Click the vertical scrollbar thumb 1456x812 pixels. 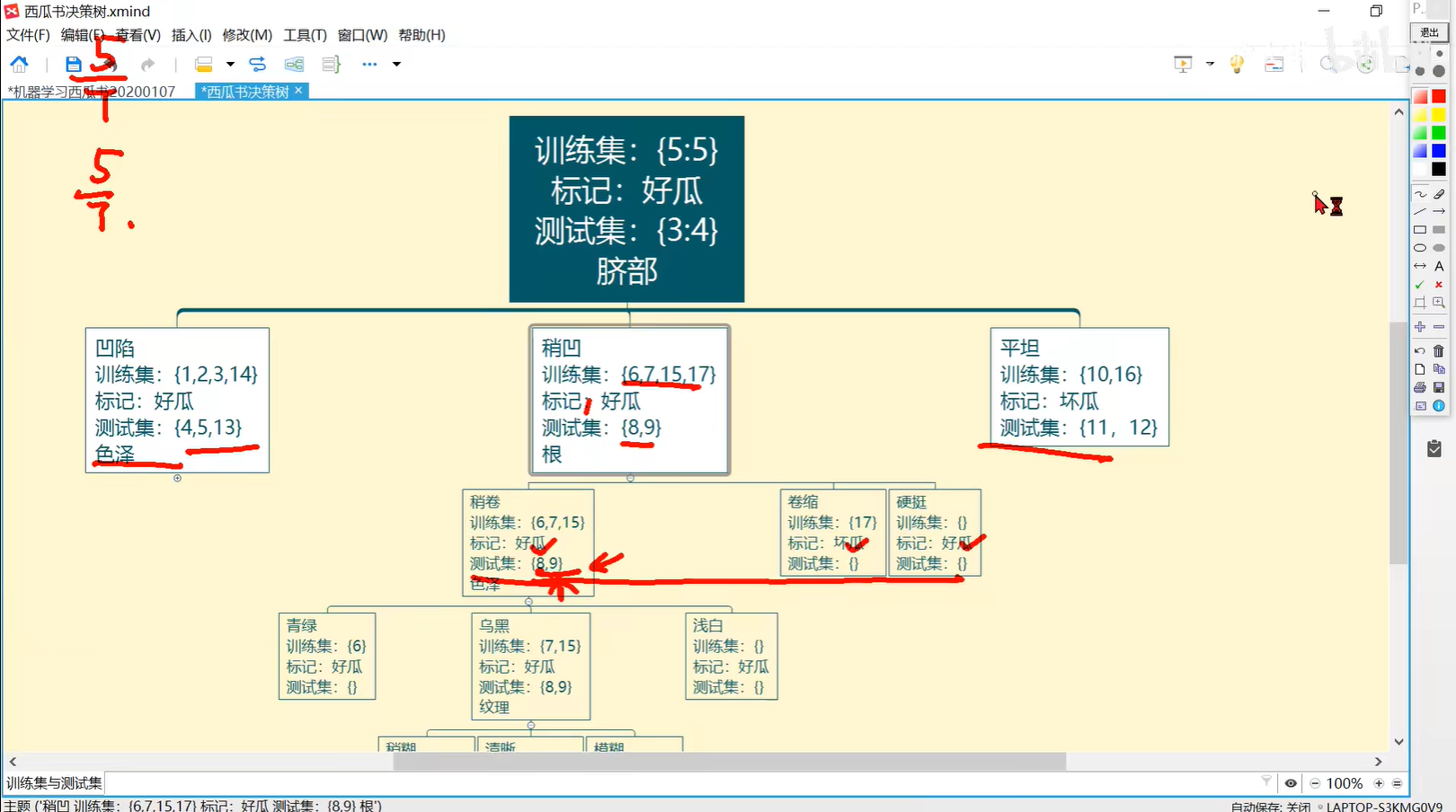click(x=1398, y=442)
